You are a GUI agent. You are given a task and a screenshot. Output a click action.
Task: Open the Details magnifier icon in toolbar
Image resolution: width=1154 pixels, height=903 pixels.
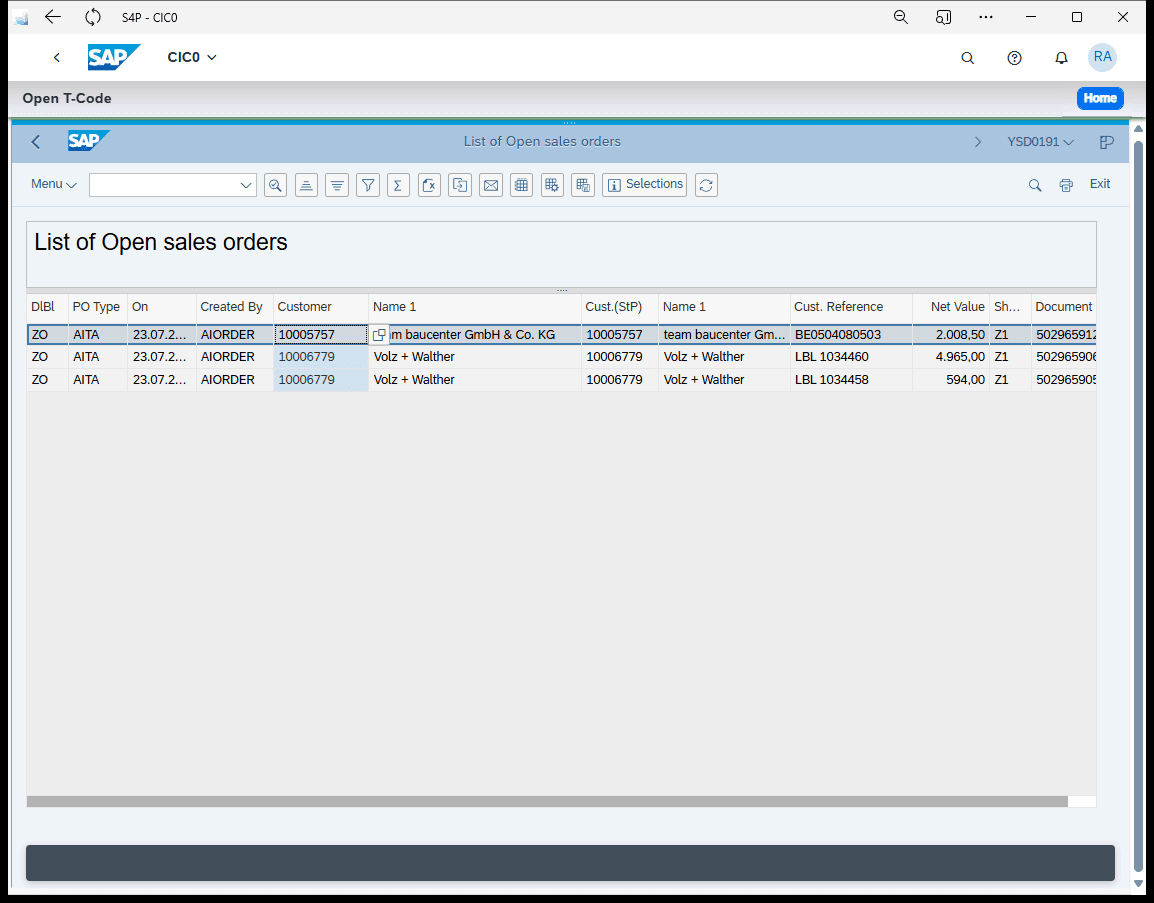275,185
